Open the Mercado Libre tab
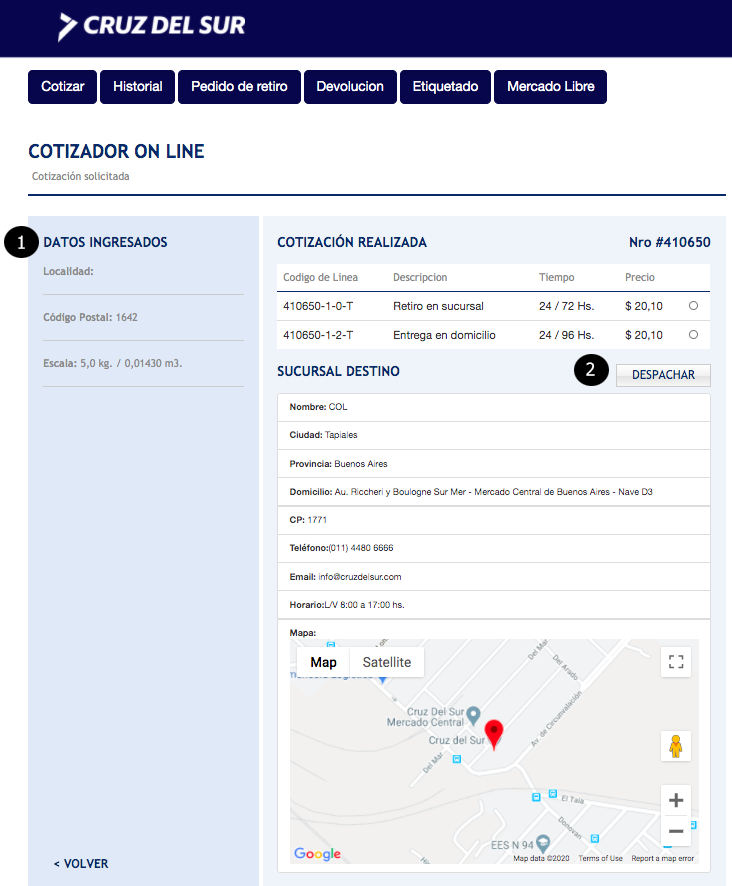Viewport: 732px width, 886px height. point(550,87)
